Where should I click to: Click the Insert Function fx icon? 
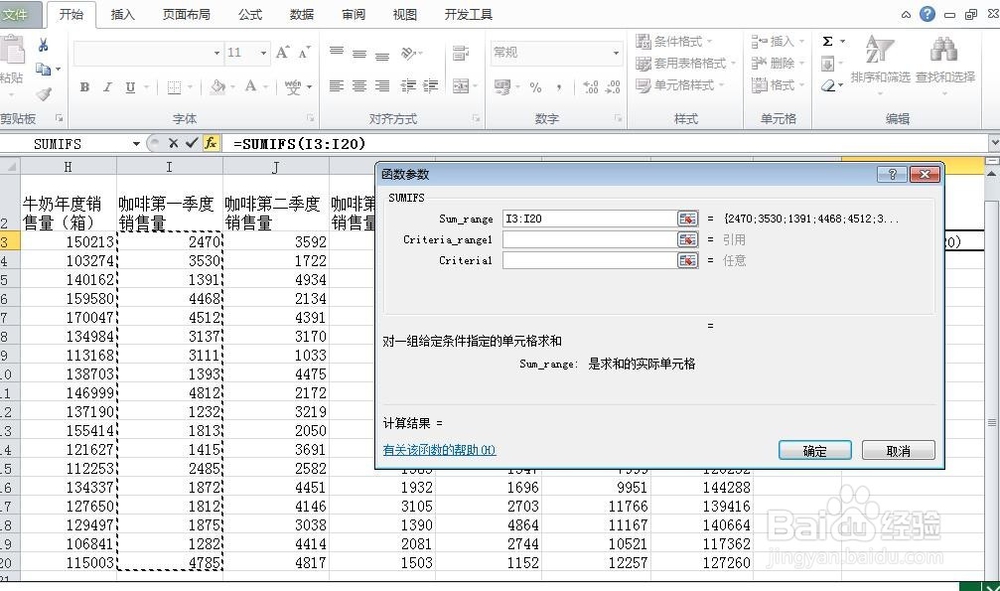[x=210, y=143]
